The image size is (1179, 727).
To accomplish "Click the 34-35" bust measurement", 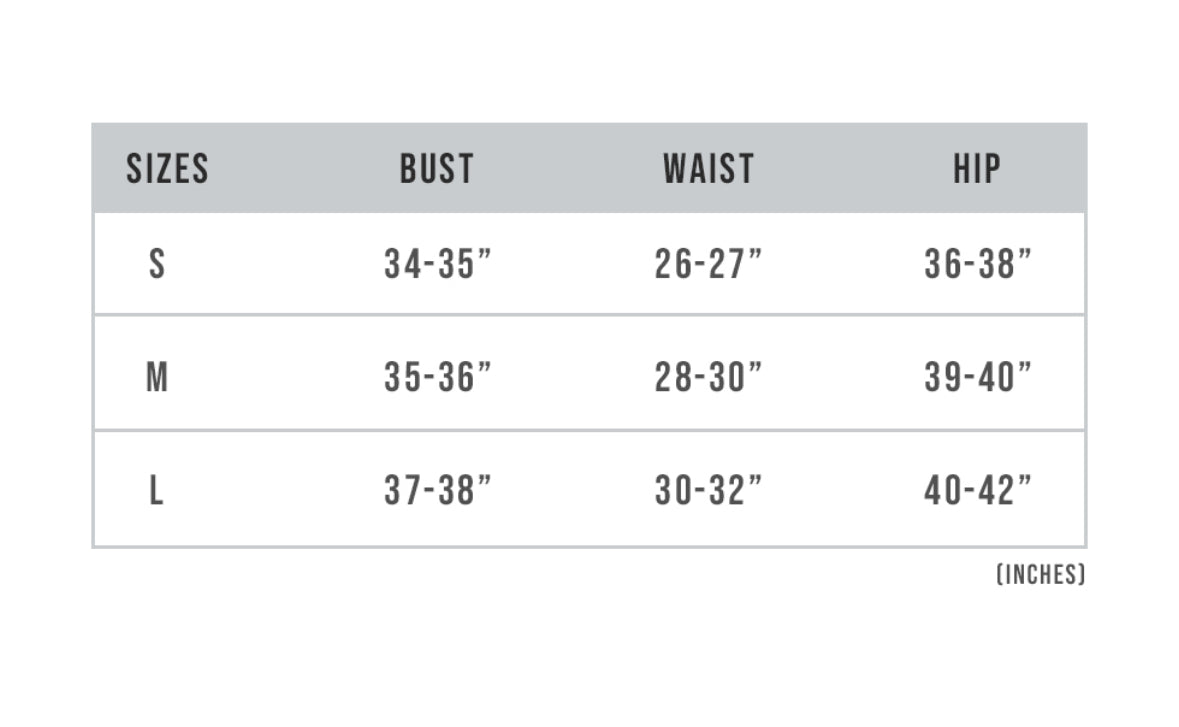I will click(438, 264).
